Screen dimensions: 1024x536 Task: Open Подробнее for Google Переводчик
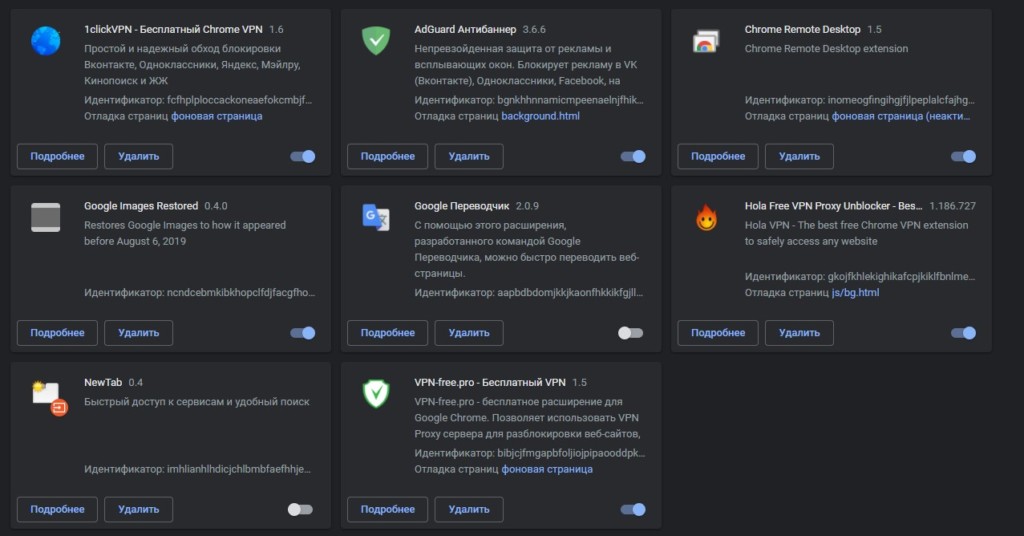point(388,333)
